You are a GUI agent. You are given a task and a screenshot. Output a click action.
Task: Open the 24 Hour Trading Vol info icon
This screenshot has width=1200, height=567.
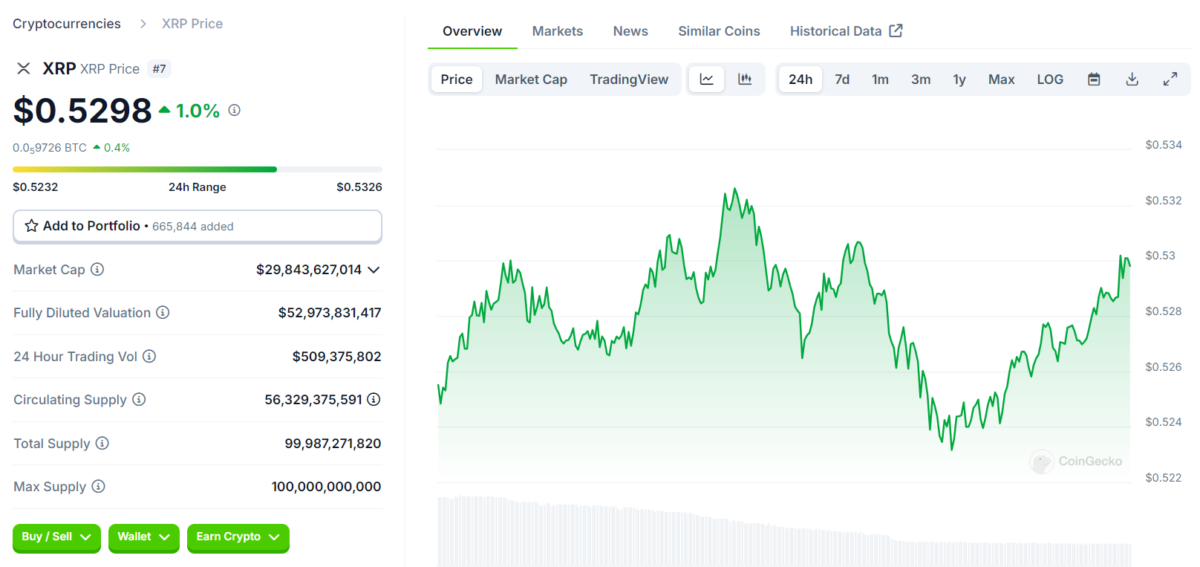[149, 356]
